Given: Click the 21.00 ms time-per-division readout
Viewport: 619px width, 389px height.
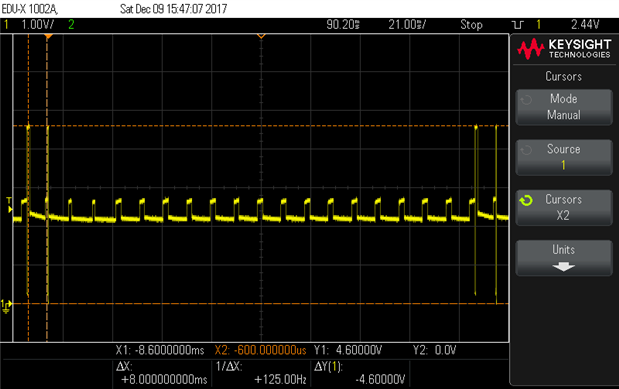Looking at the screenshot, I should (x=407, y=24).
